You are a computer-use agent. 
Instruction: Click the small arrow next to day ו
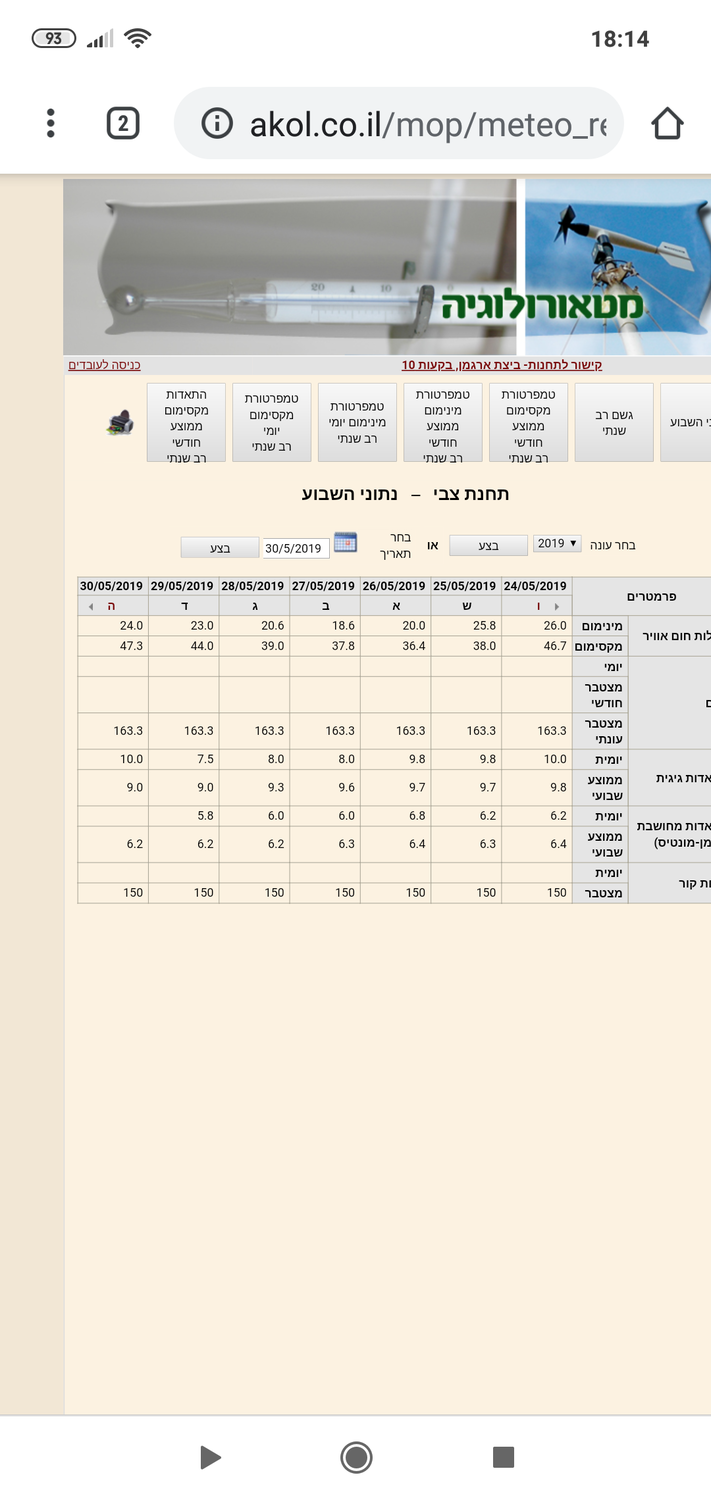pyautogui.click(x=557, y=606)
